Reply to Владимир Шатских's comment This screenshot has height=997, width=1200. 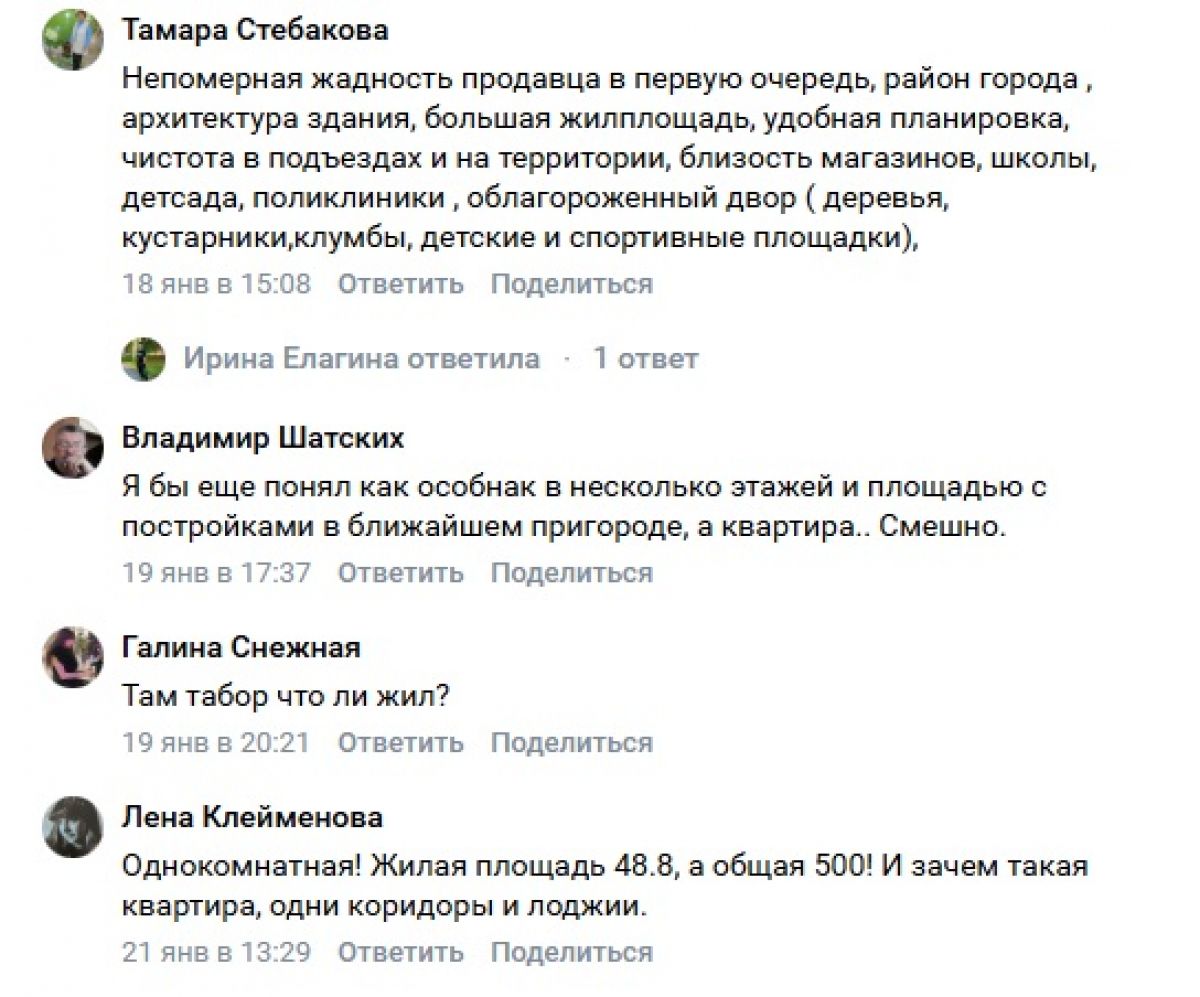pos(400,573)
